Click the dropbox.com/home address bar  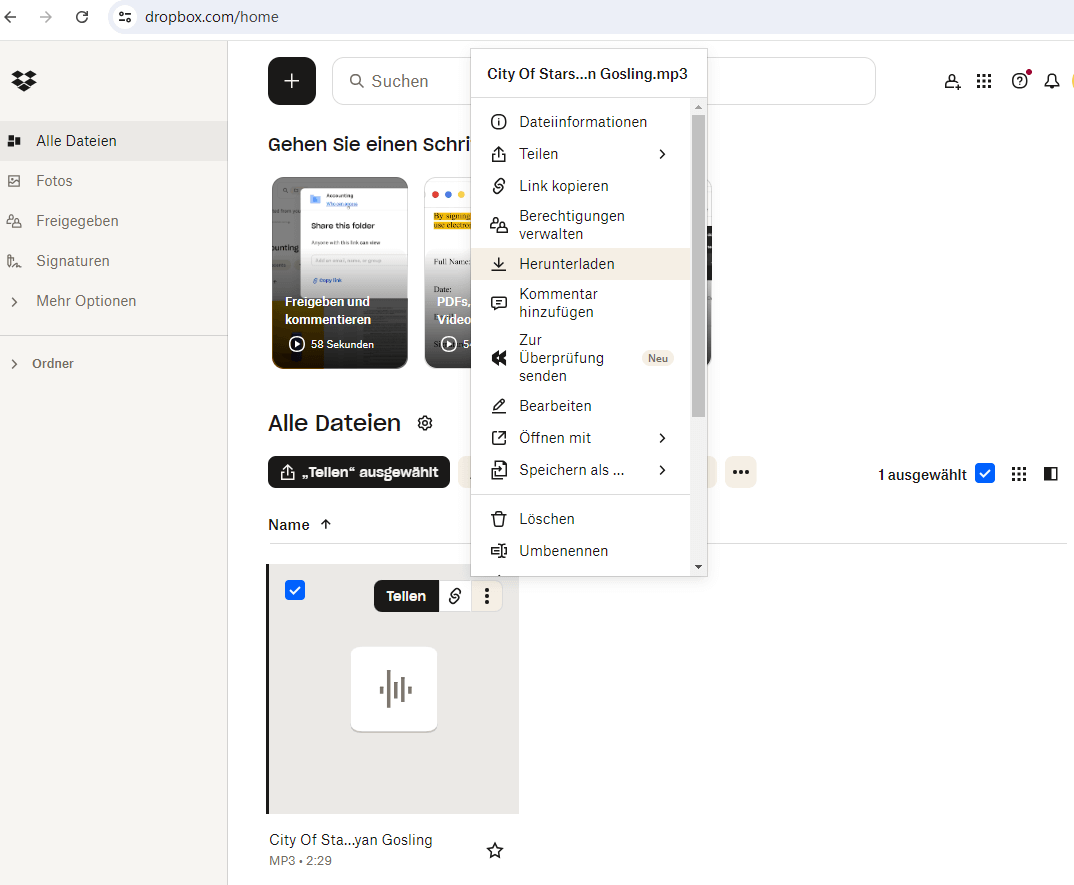click(x=212, y=16)
